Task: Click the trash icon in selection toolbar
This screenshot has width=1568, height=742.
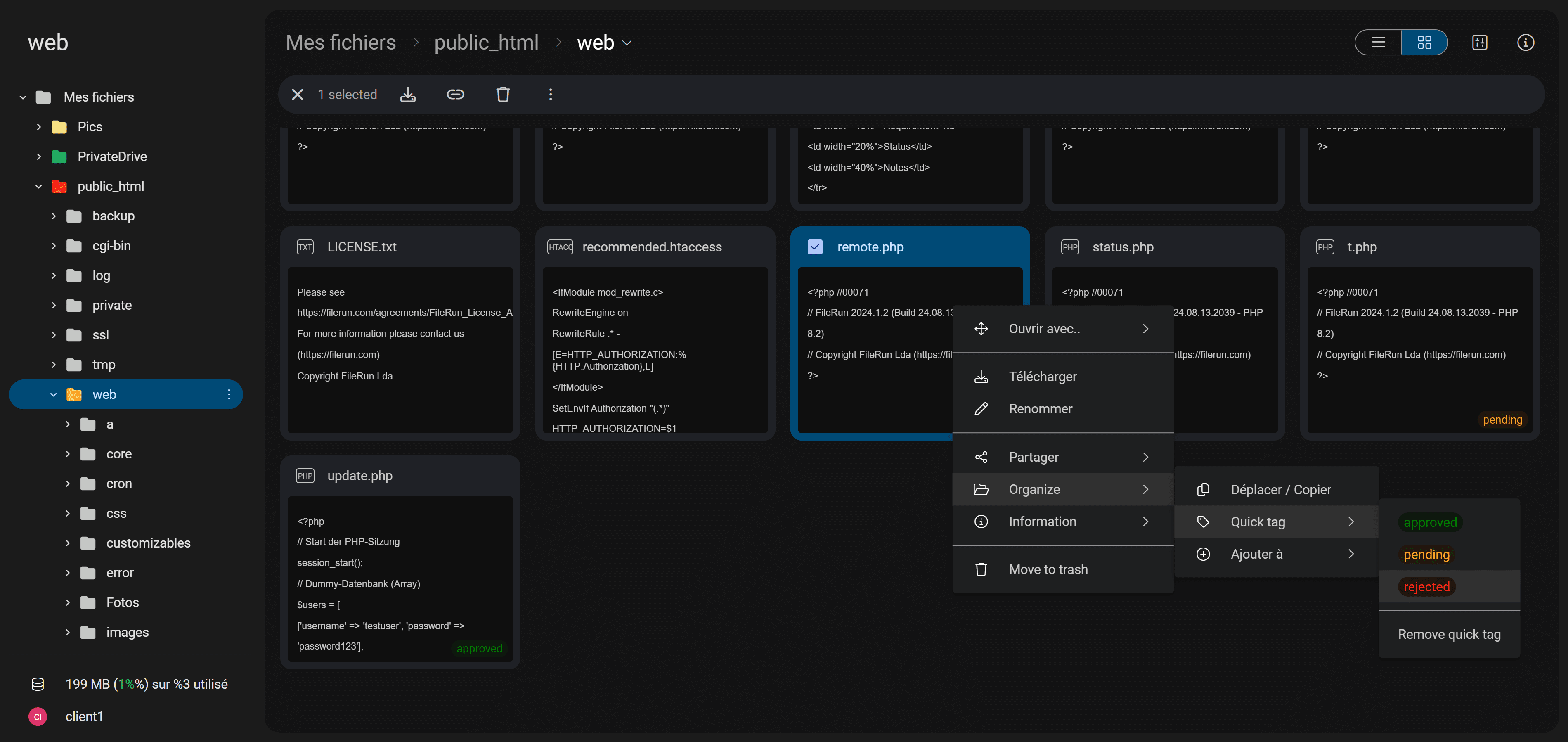Action: (503, 95)
